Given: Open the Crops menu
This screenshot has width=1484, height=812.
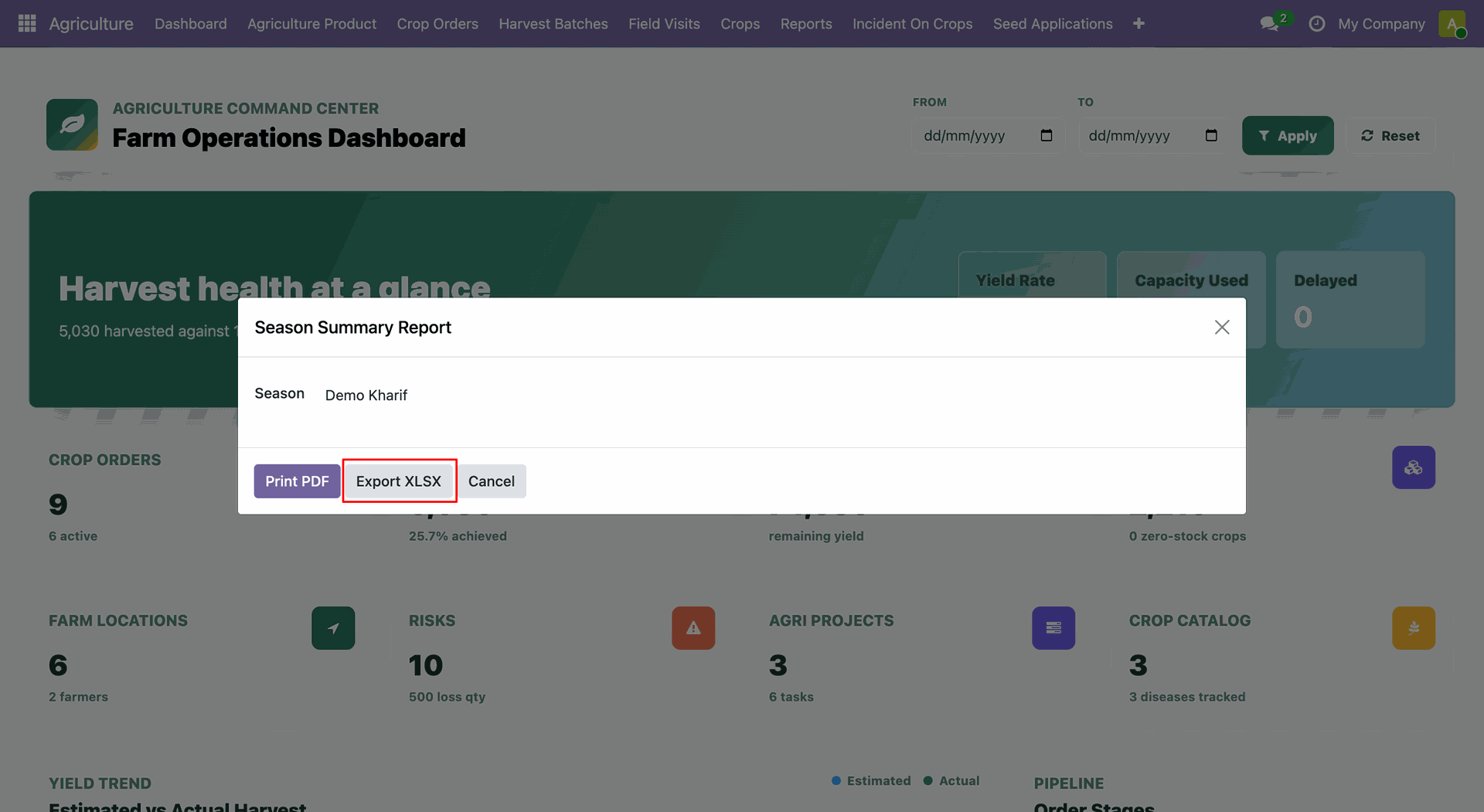Looking at the screenshot, I should [x=740, y=24].
